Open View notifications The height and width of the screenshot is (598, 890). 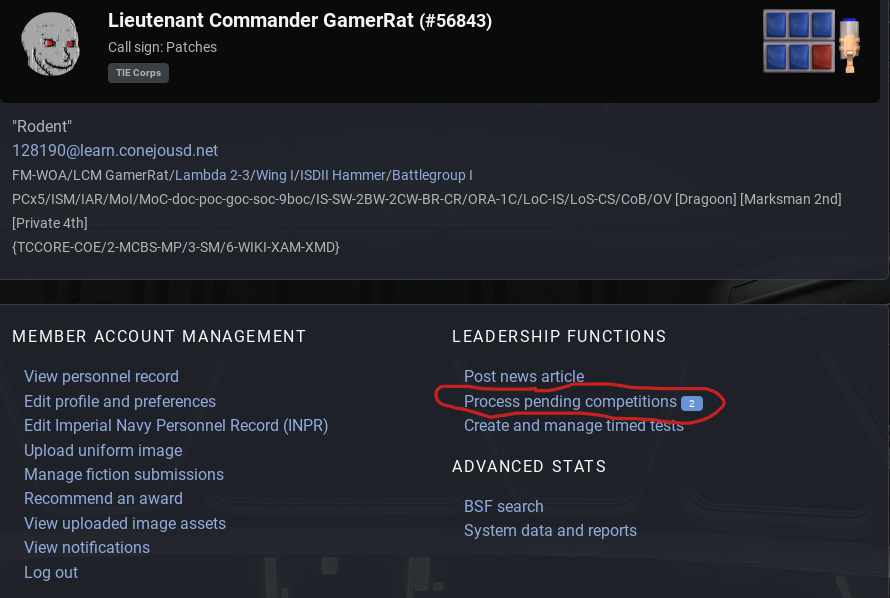[x=87, y=547]
